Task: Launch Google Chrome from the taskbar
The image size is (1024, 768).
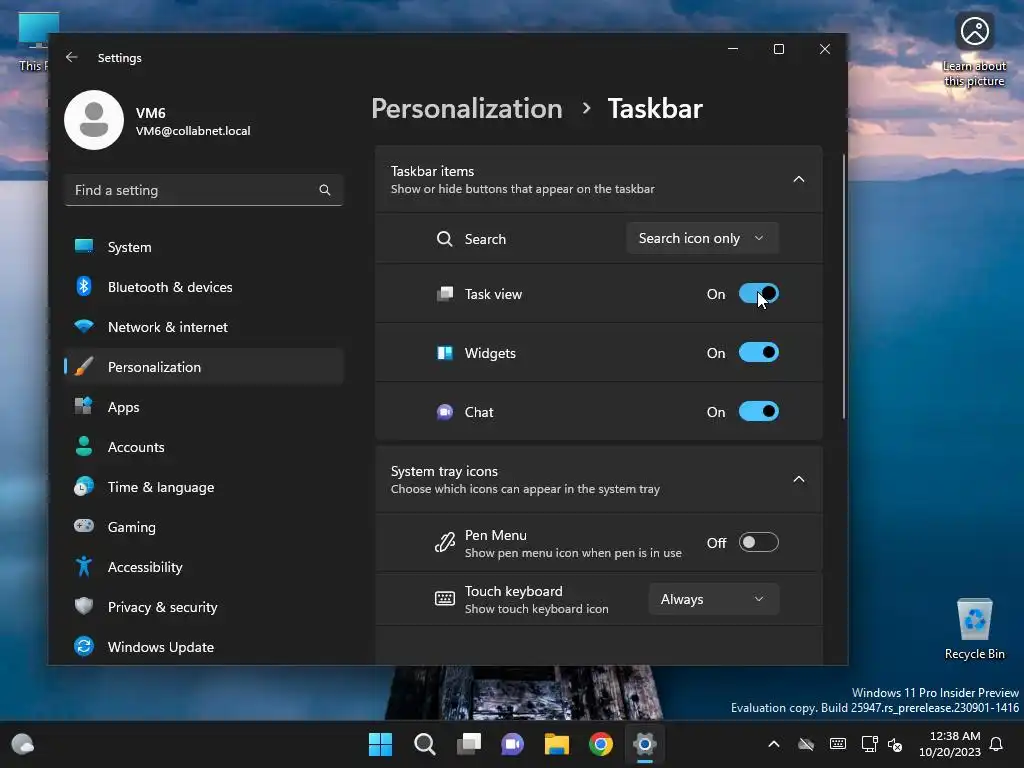Action: pyautogui.click(x=601, y=744)
